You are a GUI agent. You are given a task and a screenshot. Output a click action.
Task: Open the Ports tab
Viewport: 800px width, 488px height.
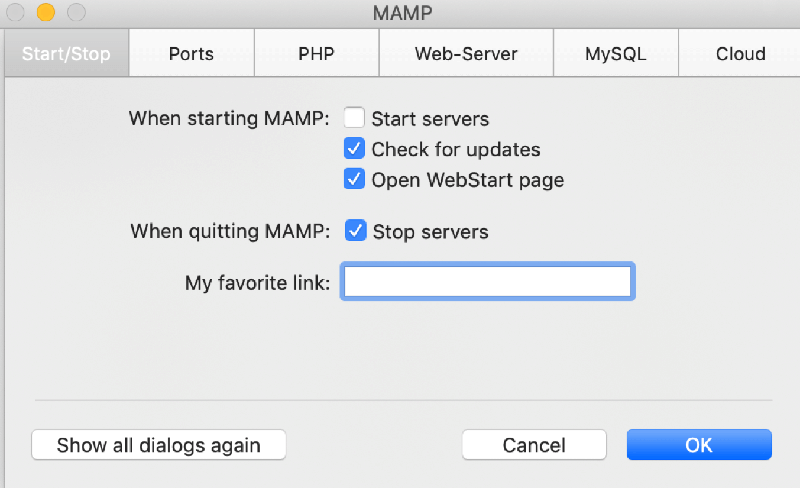[x=191, y=53]
